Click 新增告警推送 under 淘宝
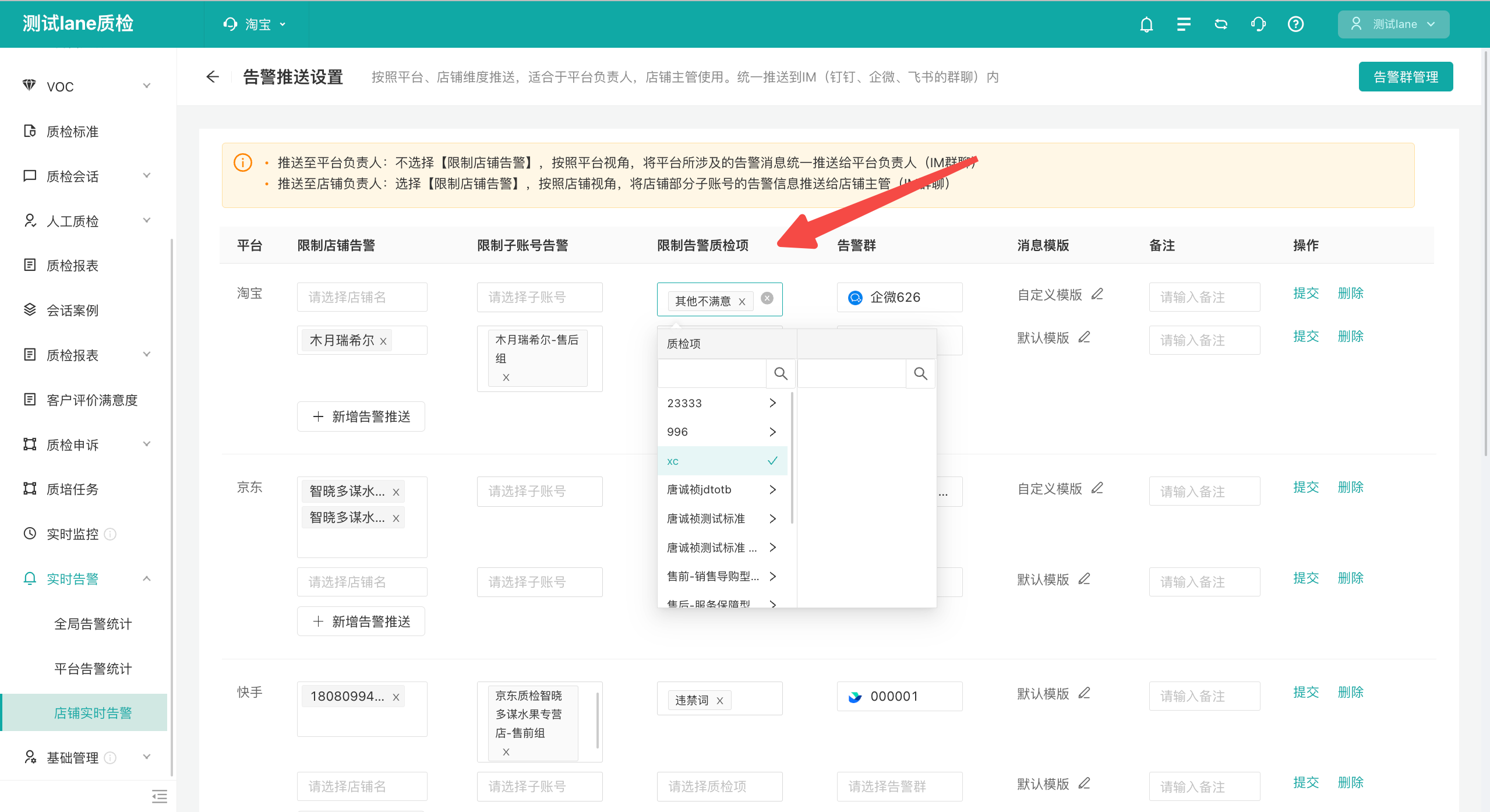 [361, 416]
